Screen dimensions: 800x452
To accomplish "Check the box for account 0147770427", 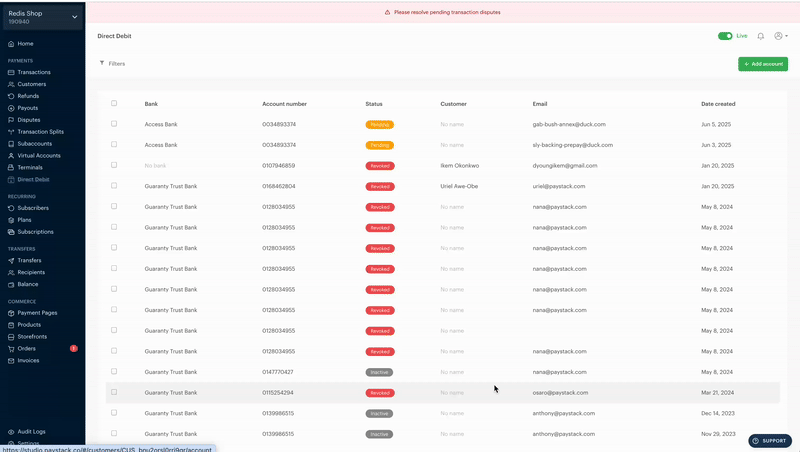I will click(114, 371).
